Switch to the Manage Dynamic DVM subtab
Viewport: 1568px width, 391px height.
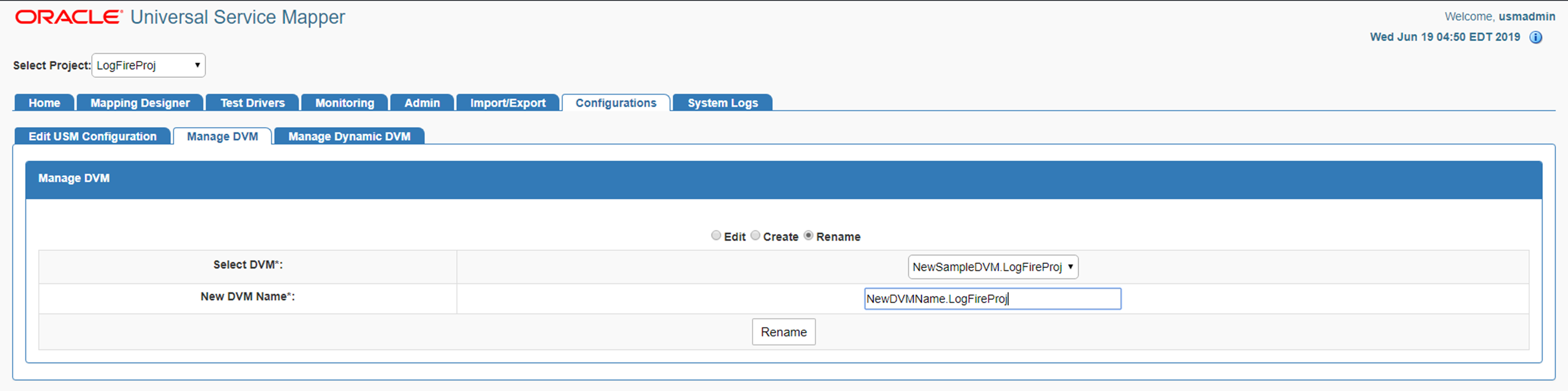[x=349, y=136]
